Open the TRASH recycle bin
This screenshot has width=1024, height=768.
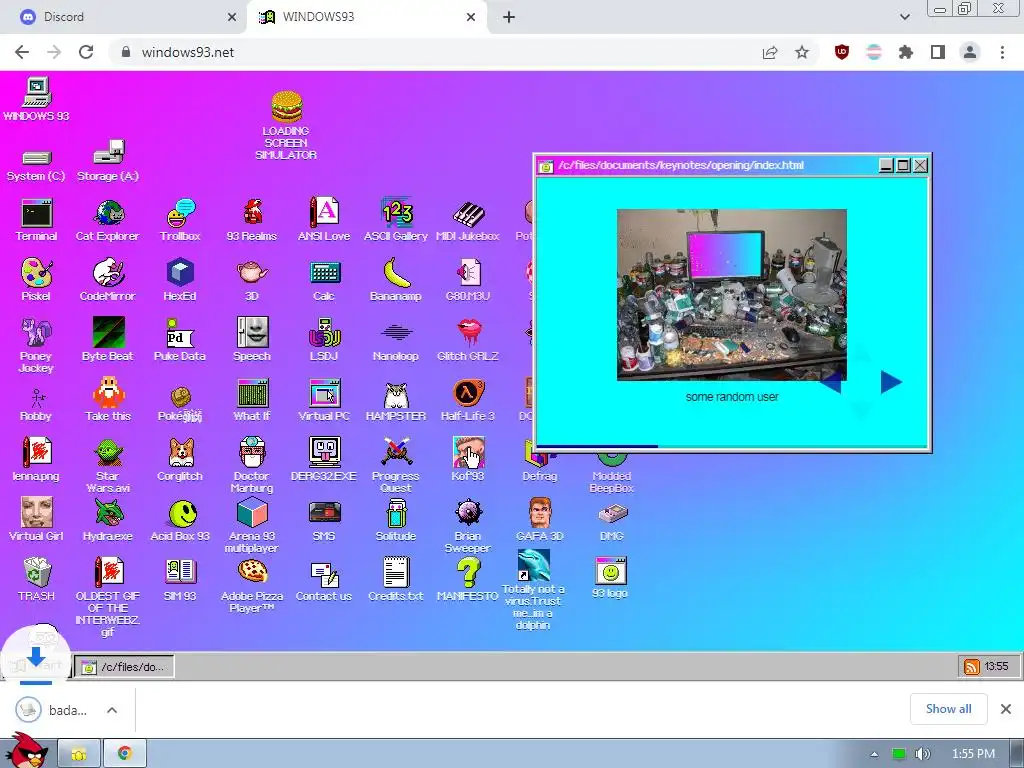coord(37,573)
